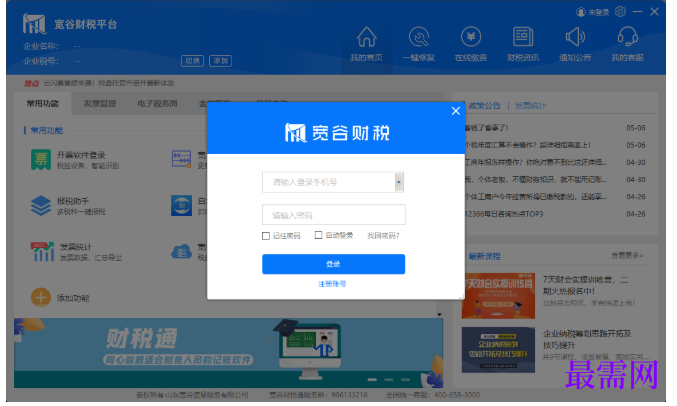677x406 pixels.
Task: Open the 12366每日咨询热点TOP3 notice
Action: pyautogui.click(x=503, y=214)
